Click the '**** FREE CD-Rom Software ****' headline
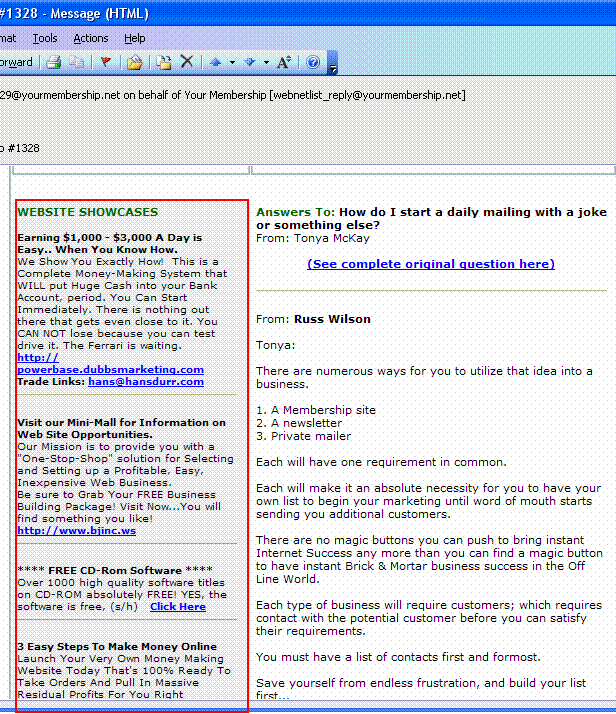The height and width of the screenshot is (714, 616). pyautogui.click(x=115, y=571)
